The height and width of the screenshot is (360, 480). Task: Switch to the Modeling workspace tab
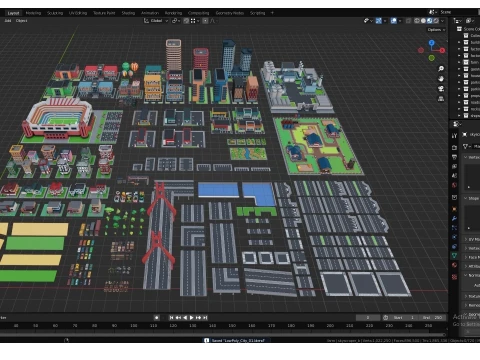click(33, 13)
